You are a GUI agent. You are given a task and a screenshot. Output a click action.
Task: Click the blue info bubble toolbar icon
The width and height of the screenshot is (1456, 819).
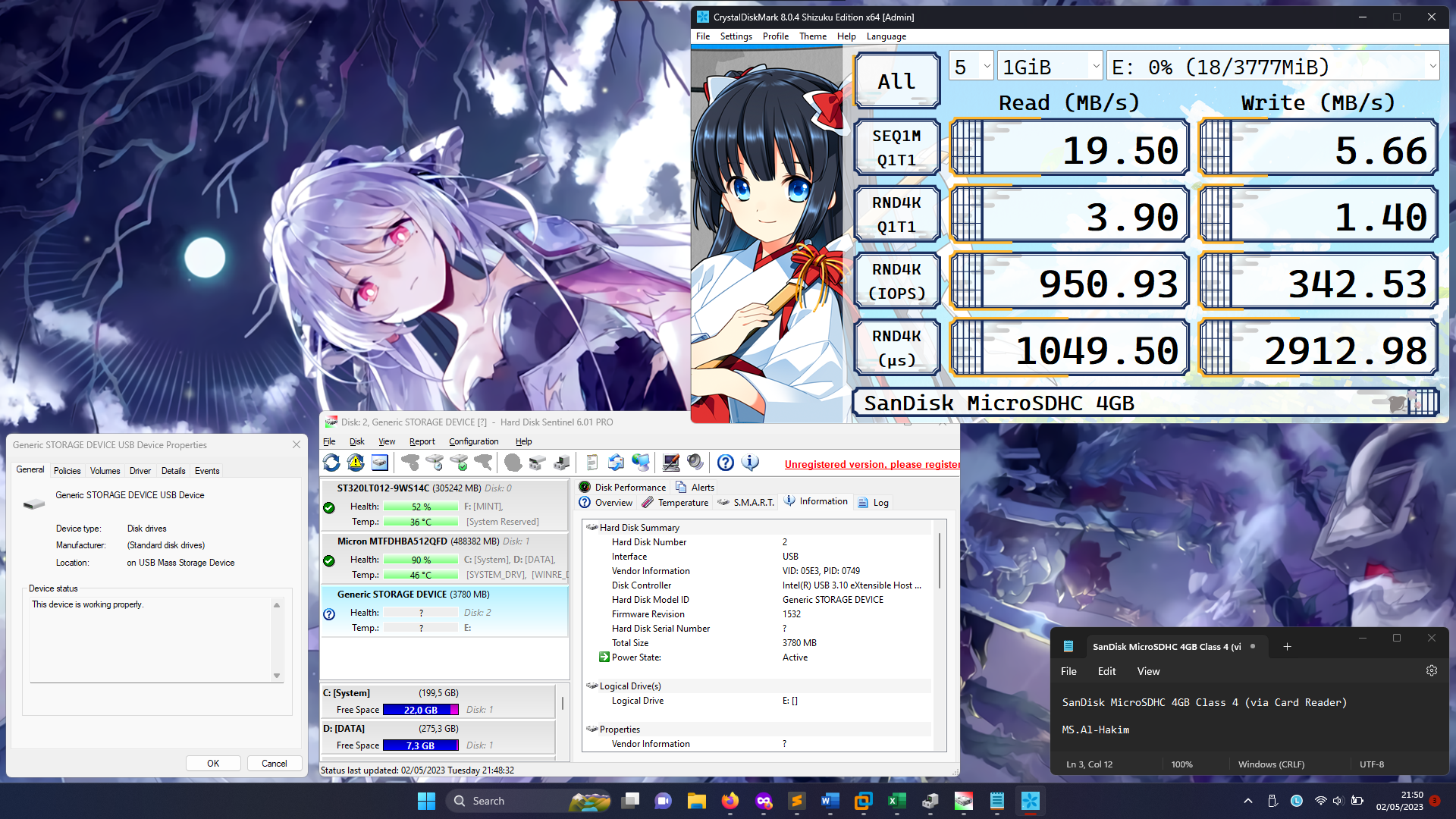[x=750, y=463]
